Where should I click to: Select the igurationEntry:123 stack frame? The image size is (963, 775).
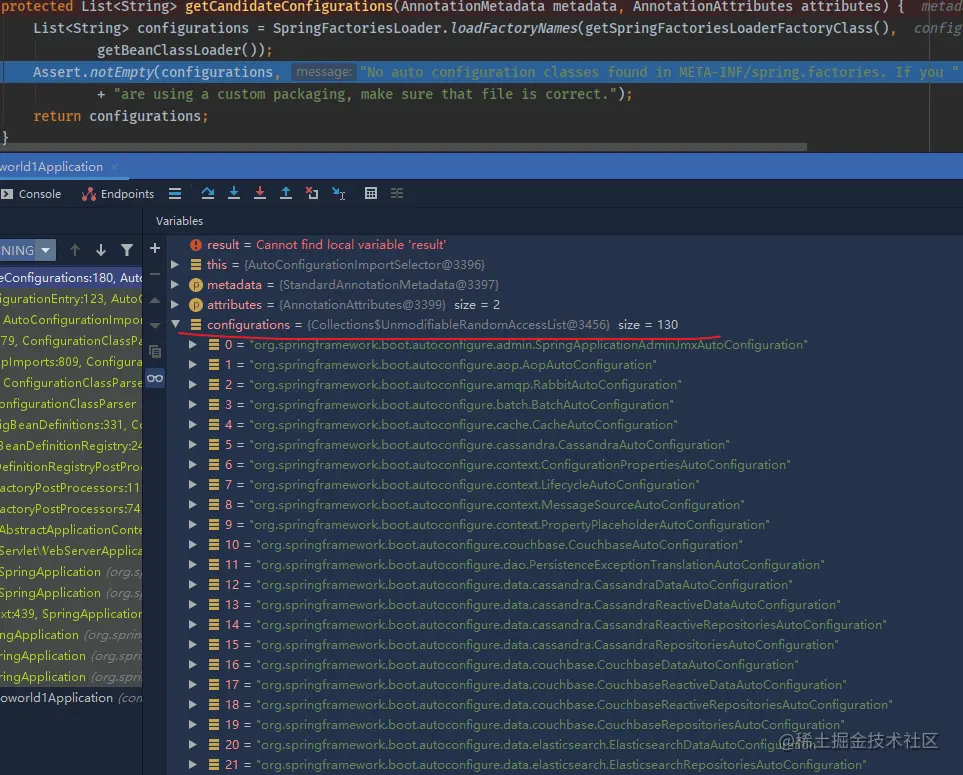(71, 299)
